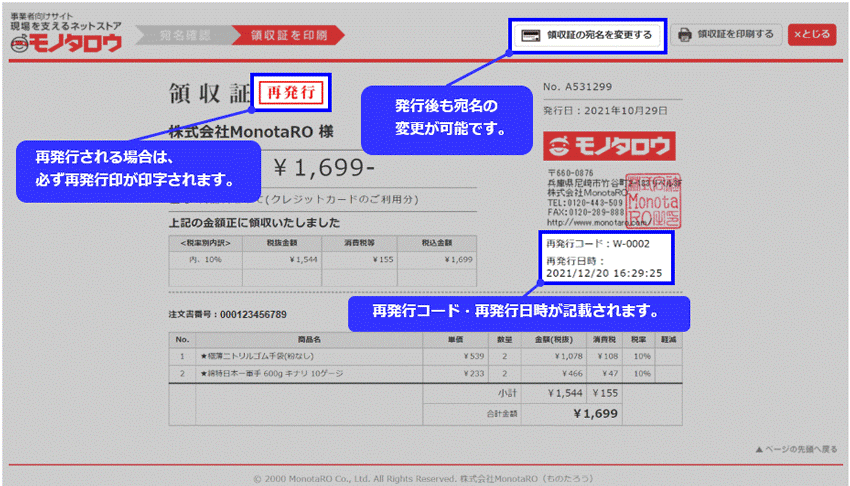
Task: Select the 宛名確認 step tab
Action: tap(185, 36)
